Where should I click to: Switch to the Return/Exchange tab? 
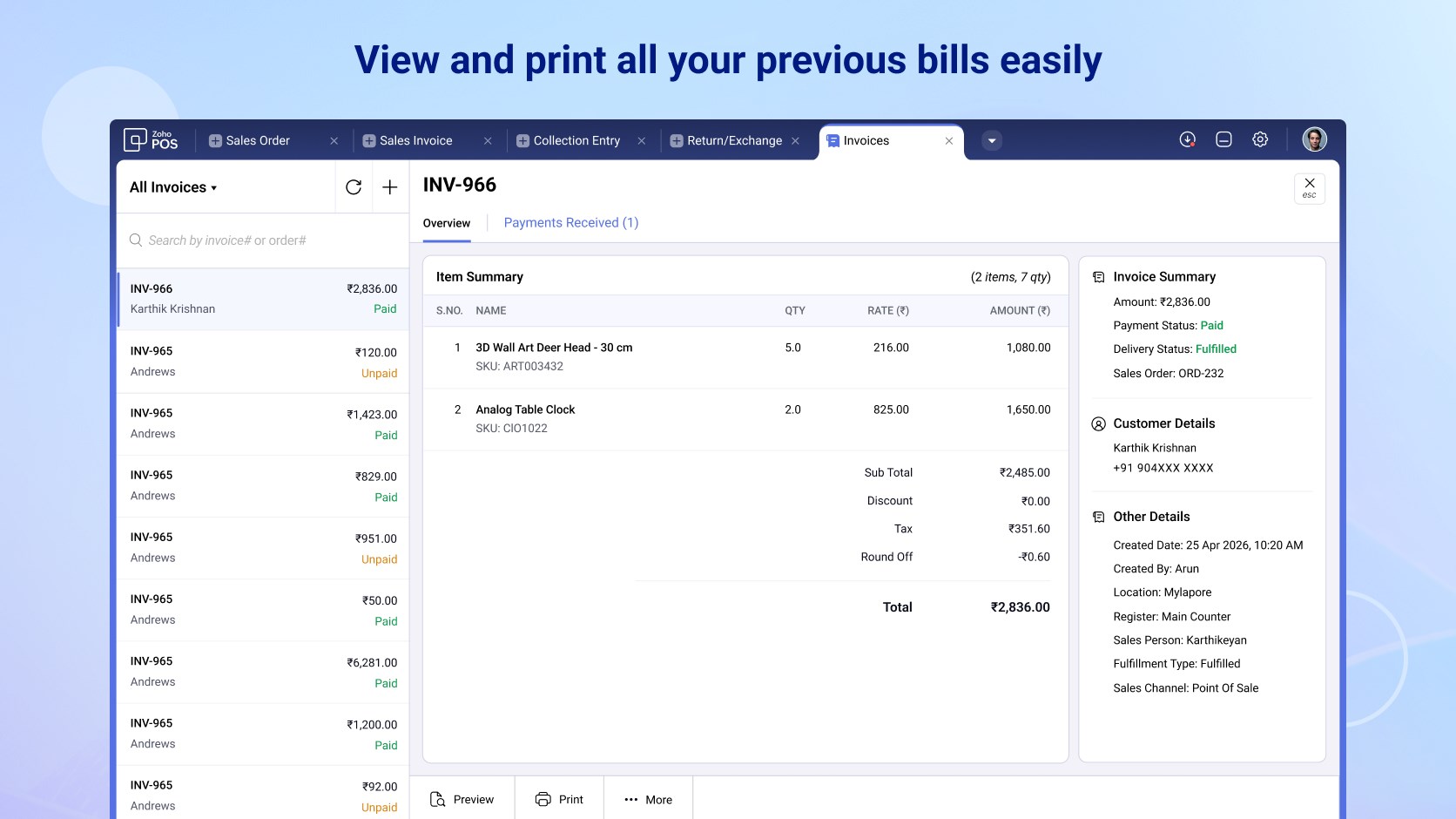coord(734,141)
